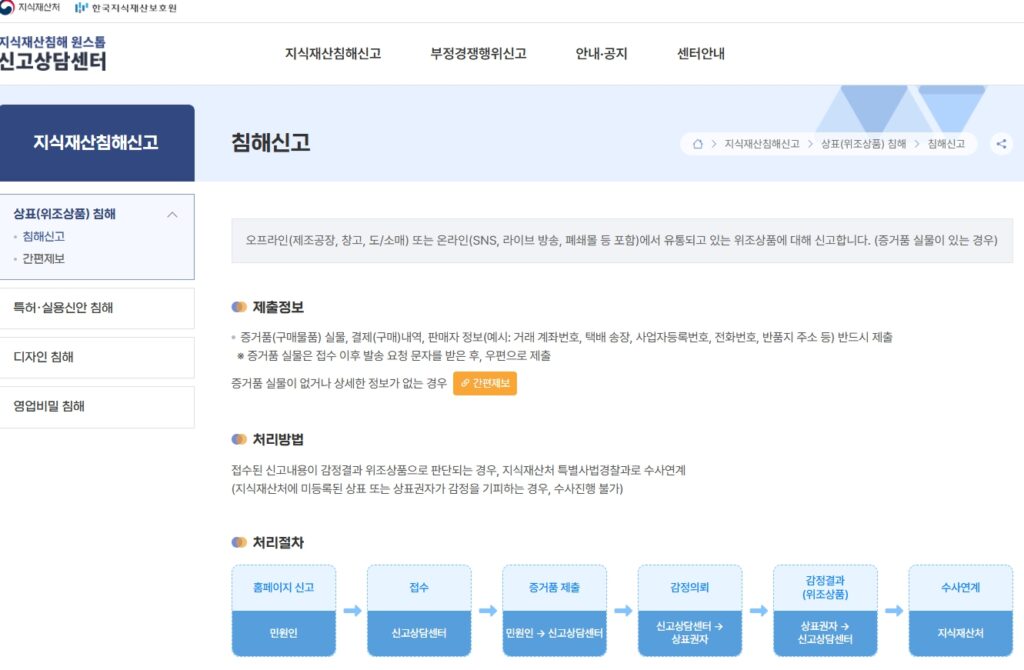Go to the 신고상담센터 home logo

point(53,54)
